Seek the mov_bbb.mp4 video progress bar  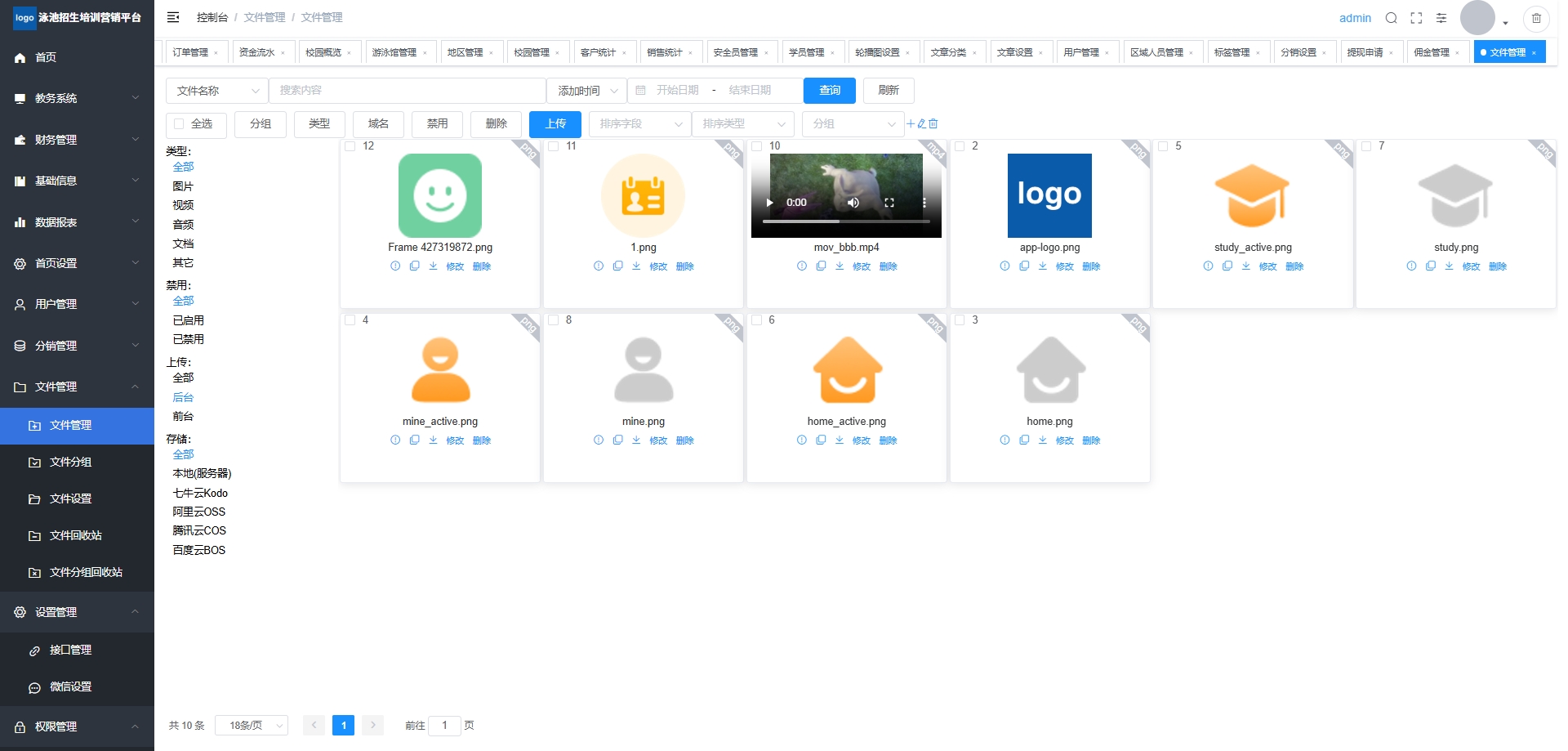(x=846, y=221)
